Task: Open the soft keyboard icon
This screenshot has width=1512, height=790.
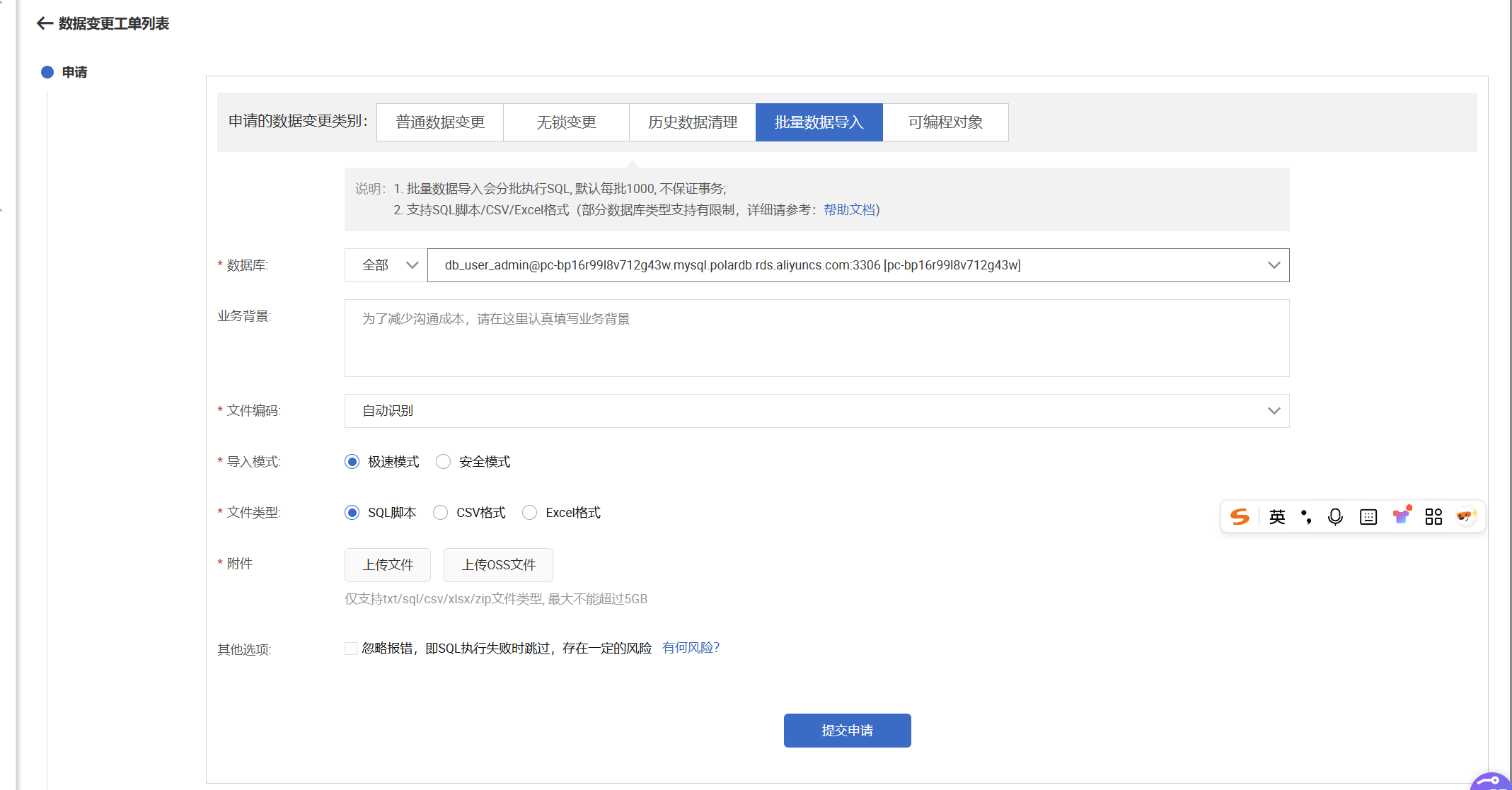Action: (1368, 517)
